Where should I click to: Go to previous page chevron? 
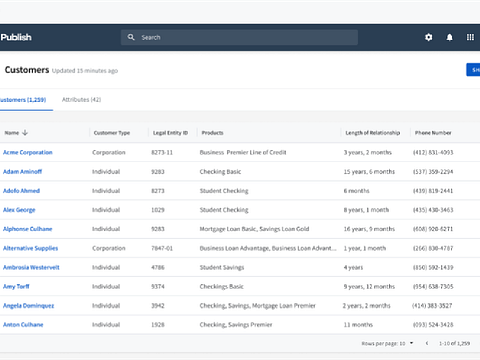click(x=427, y=343)
